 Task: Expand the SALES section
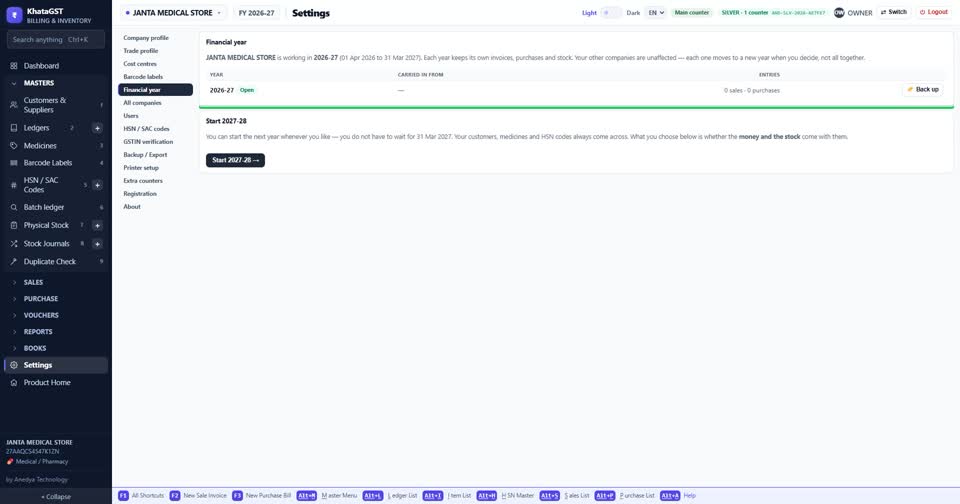56,282
